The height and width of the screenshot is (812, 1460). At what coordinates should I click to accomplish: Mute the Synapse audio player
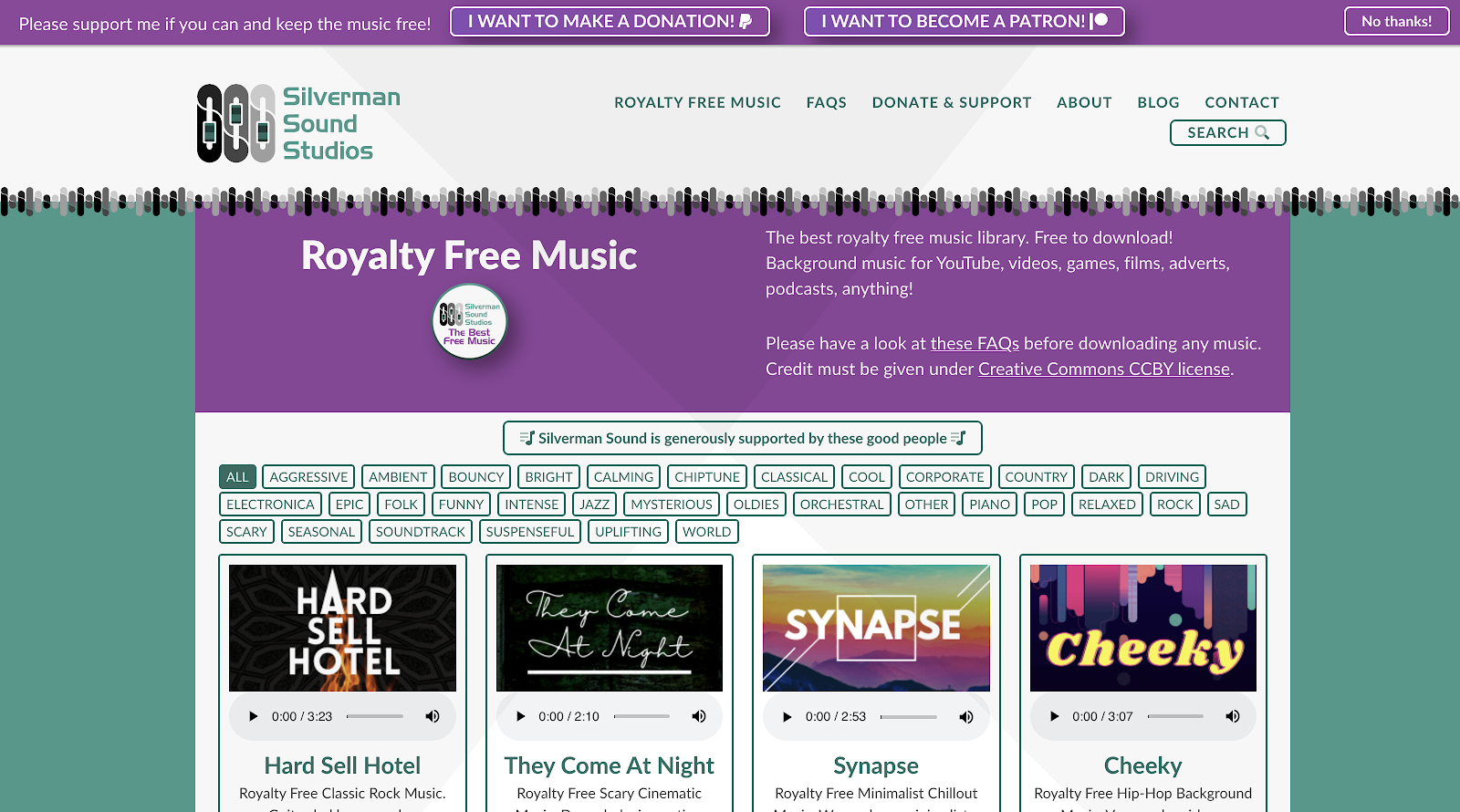coord(966,716)
